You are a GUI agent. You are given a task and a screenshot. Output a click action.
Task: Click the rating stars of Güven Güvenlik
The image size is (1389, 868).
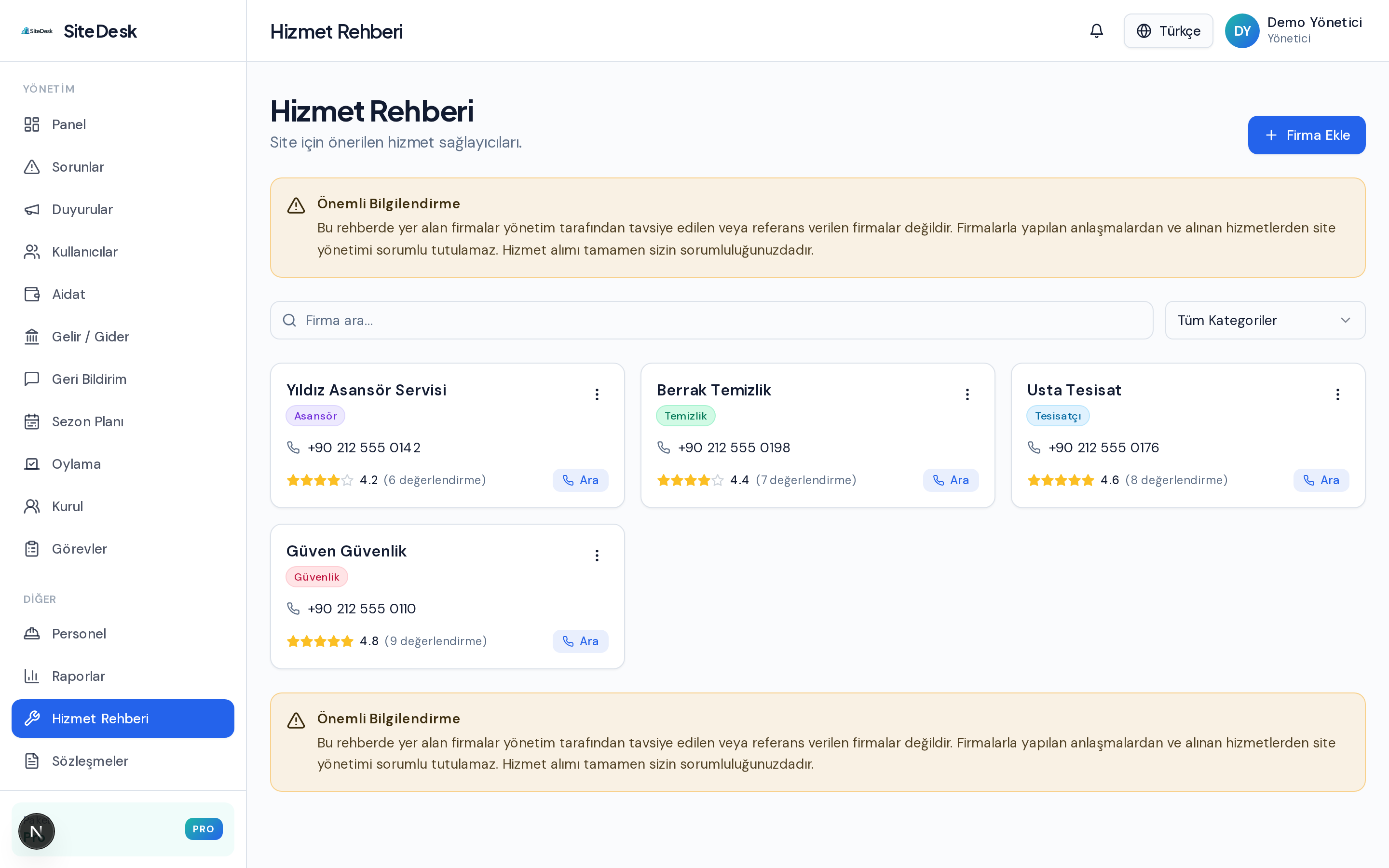point(320,641)
